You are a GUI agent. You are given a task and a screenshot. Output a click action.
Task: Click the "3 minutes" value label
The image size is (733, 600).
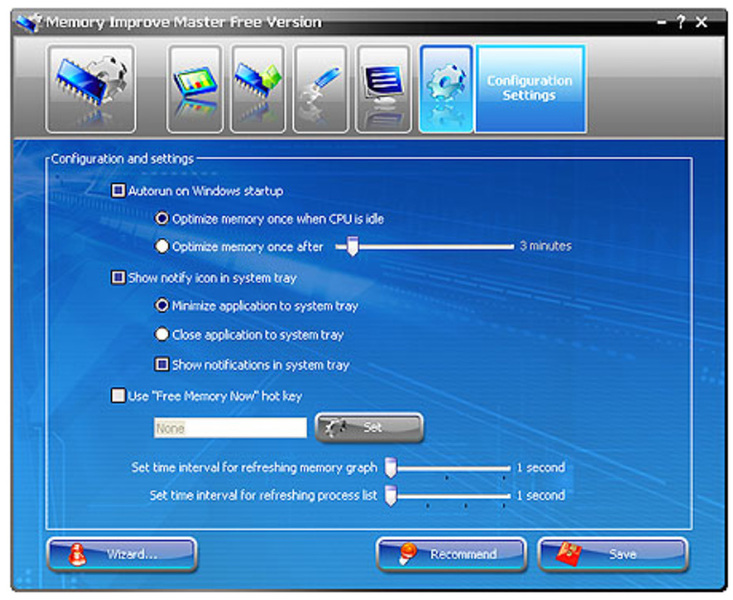point(546,246)
